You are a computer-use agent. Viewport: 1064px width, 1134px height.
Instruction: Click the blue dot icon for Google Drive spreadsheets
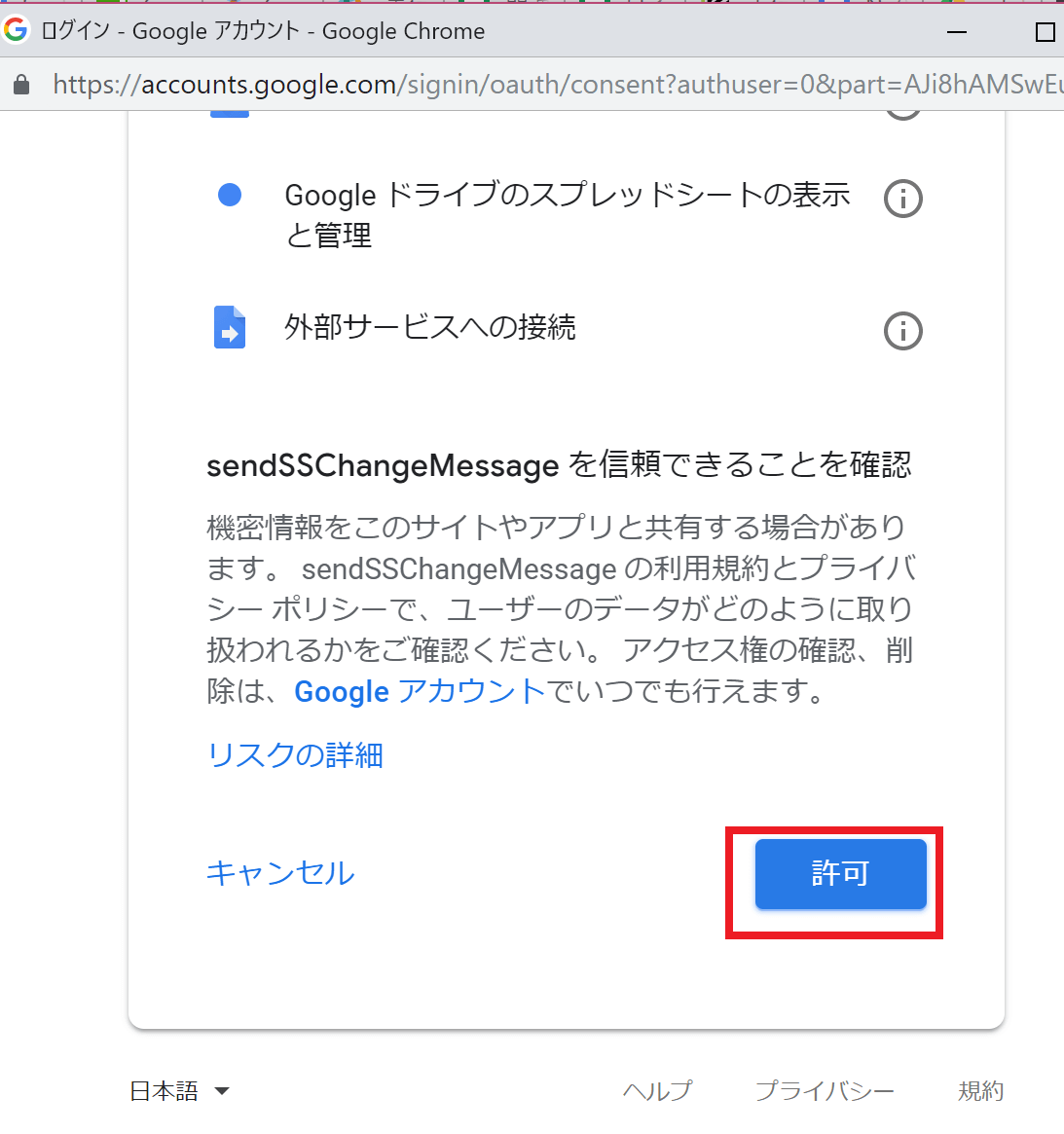coord(230,195)
